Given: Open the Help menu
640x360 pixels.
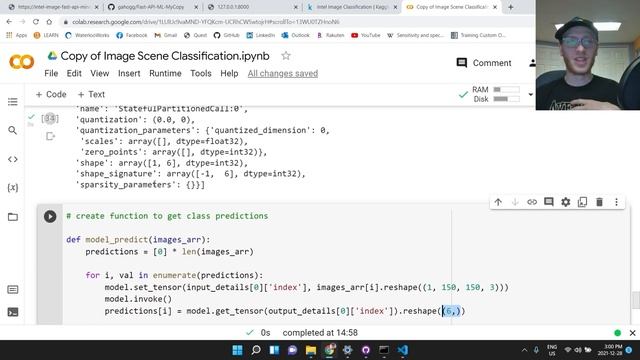Looking at the screenshot, I should click(229, 73).
